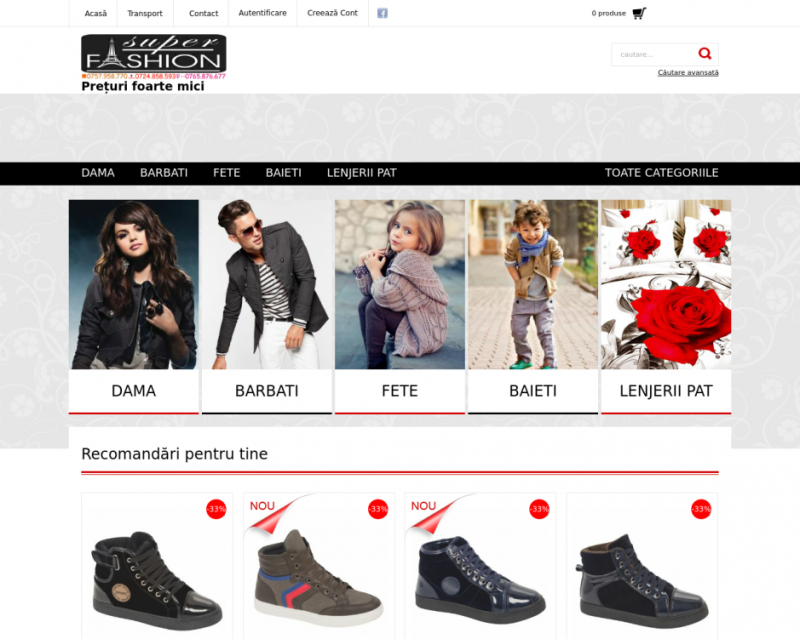Open Căutare avansată link
Viewport: 800px width, 639px height.
click(688, 72)
